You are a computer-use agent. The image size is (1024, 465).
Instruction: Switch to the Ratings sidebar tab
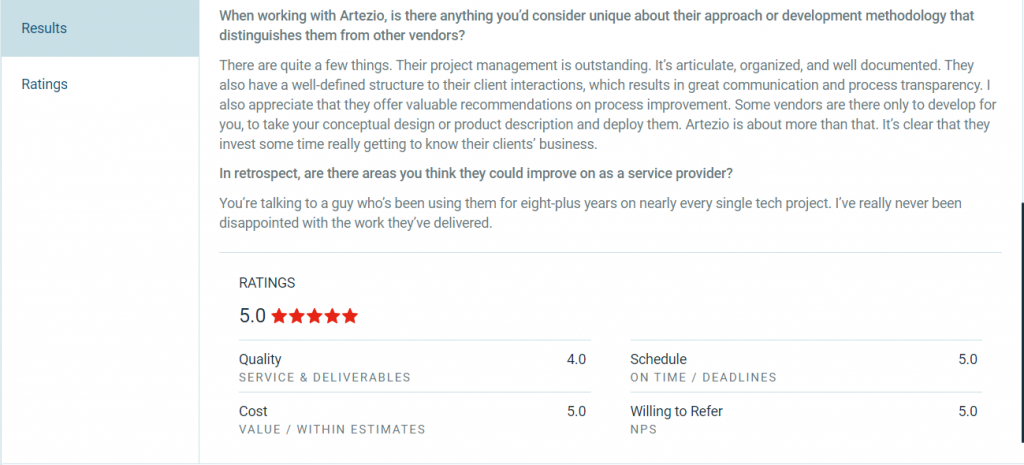[45, 84]
